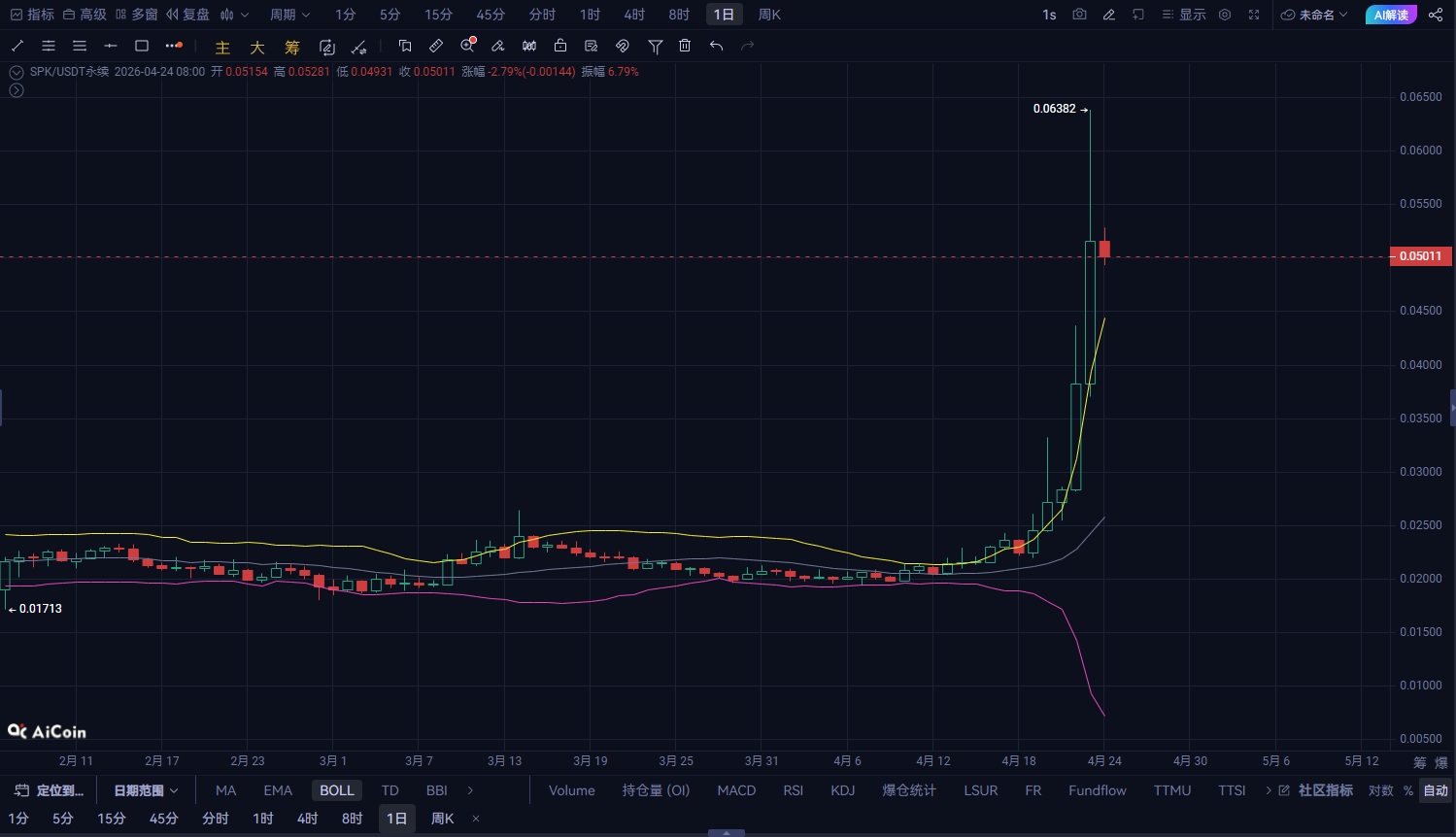Toggle 自动 auto scale
The height and width of the screenshot is (837, 1456).
coord(1436,790)
